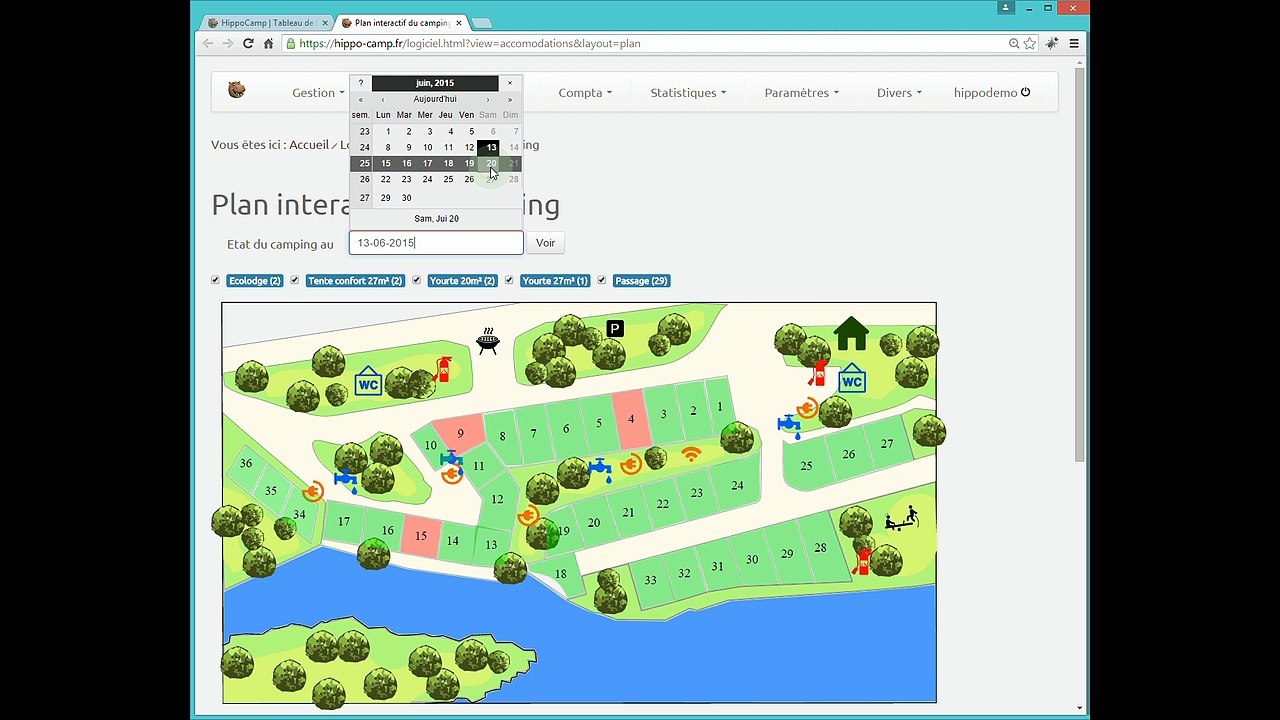The width and height of the screenshot is (1280, 720).
Task: Click the orange WiFi icon on the map
Action: click(x=691, y=454)
